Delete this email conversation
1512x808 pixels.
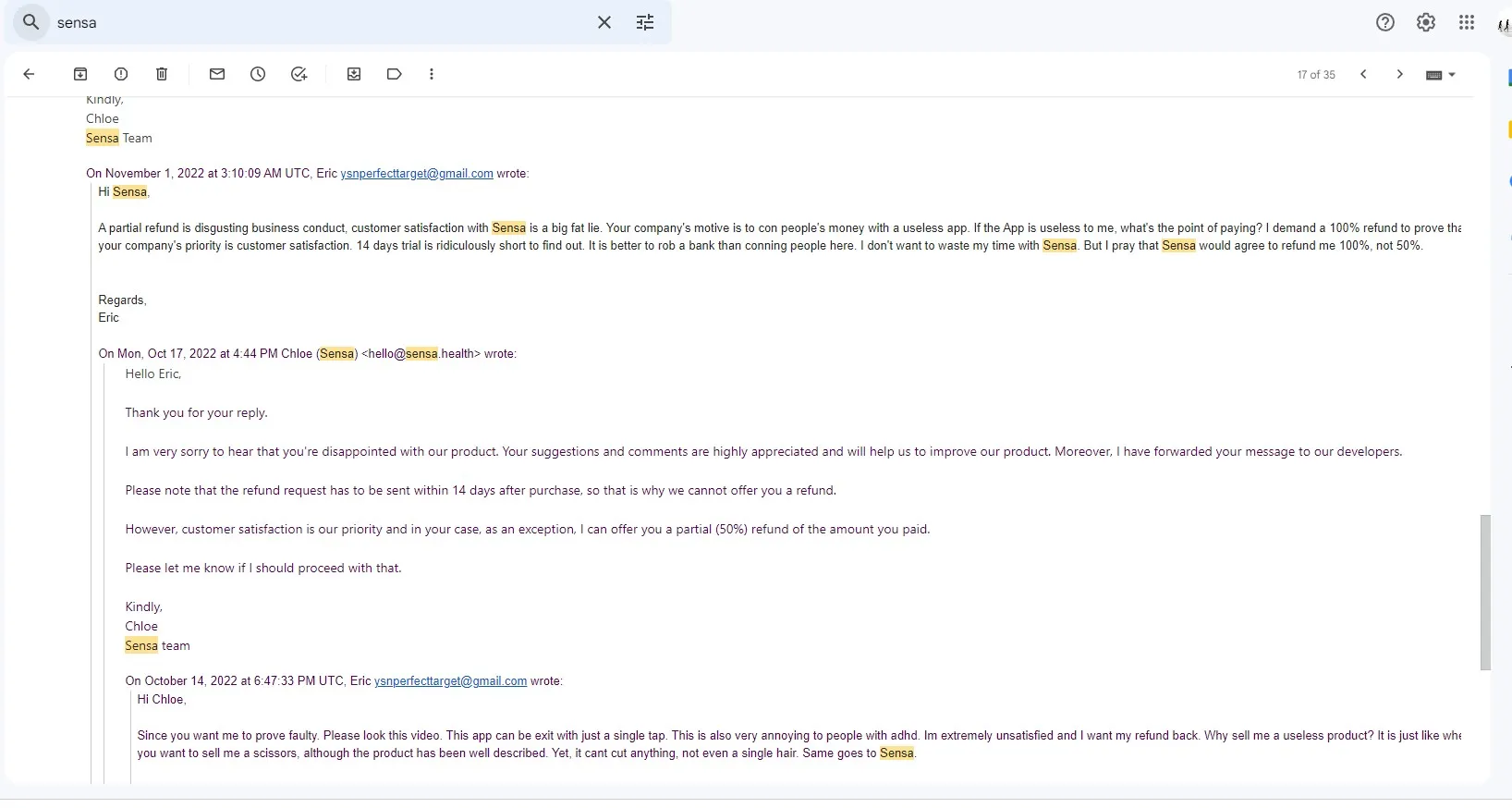162,74
